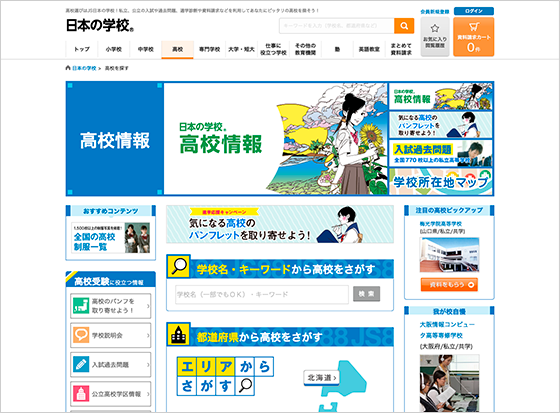Image resolution: width=560 pixels, height=413 pixels.
Task: Click the magnifier in エリアからさがす tiles
Action: (245, 386)
